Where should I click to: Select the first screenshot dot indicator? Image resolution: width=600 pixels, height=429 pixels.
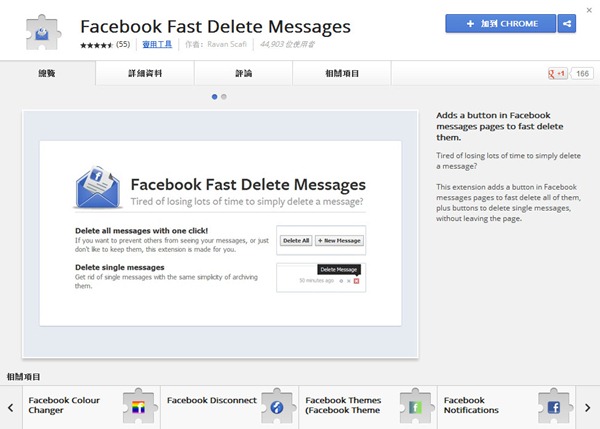coord(214,97)
